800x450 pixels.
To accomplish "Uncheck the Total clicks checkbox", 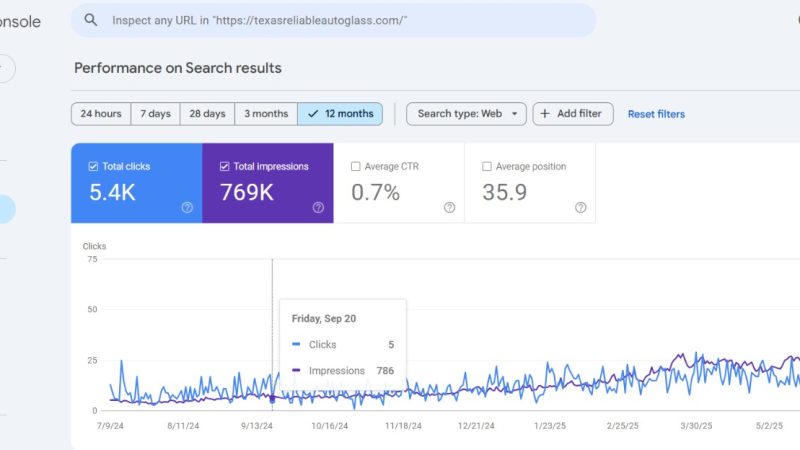I will click(93, 166).
